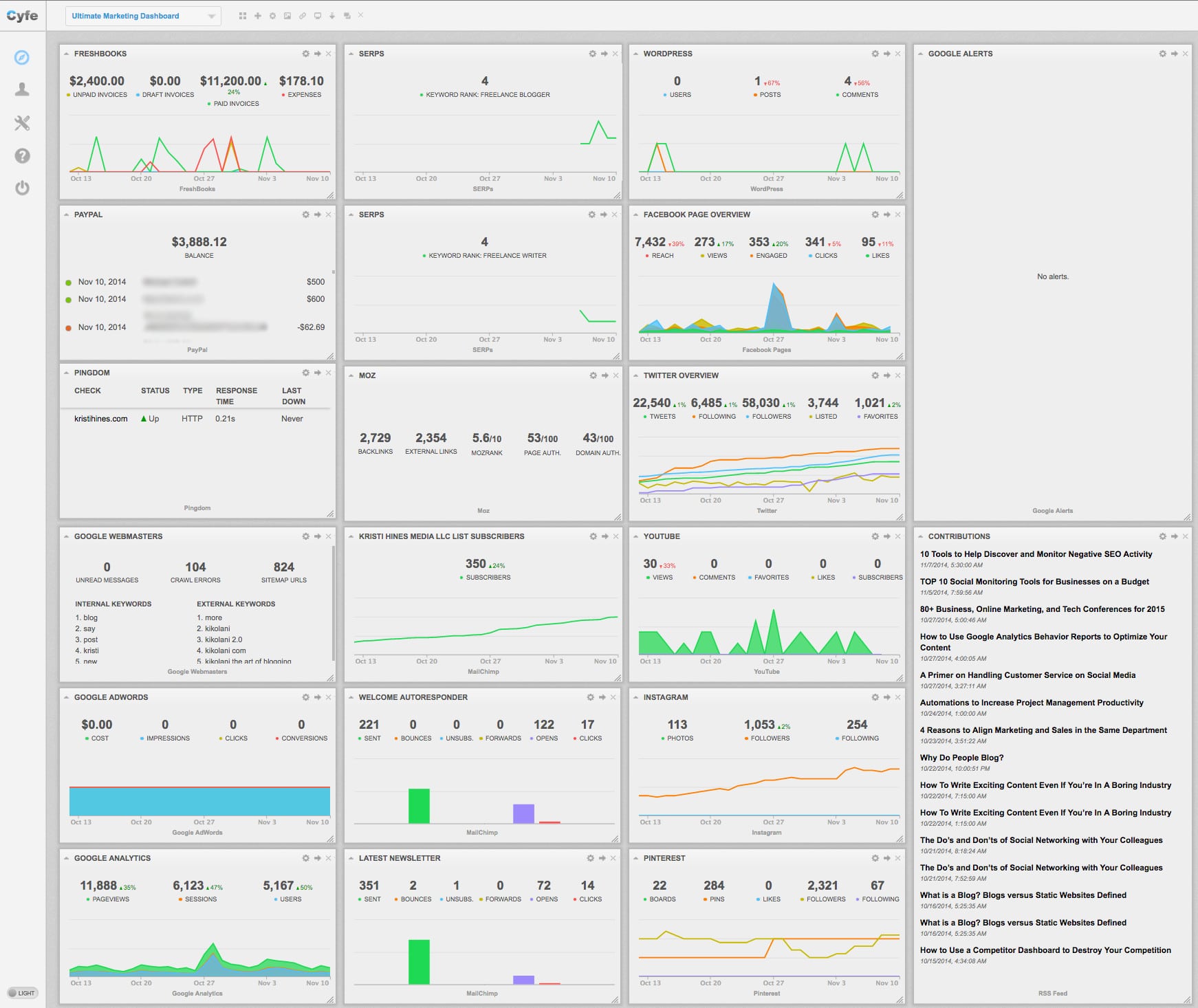The height and width of the screenshot is (1008, 1198).
Task: Open gear settings on Moz widget
Action: (593, 375)
